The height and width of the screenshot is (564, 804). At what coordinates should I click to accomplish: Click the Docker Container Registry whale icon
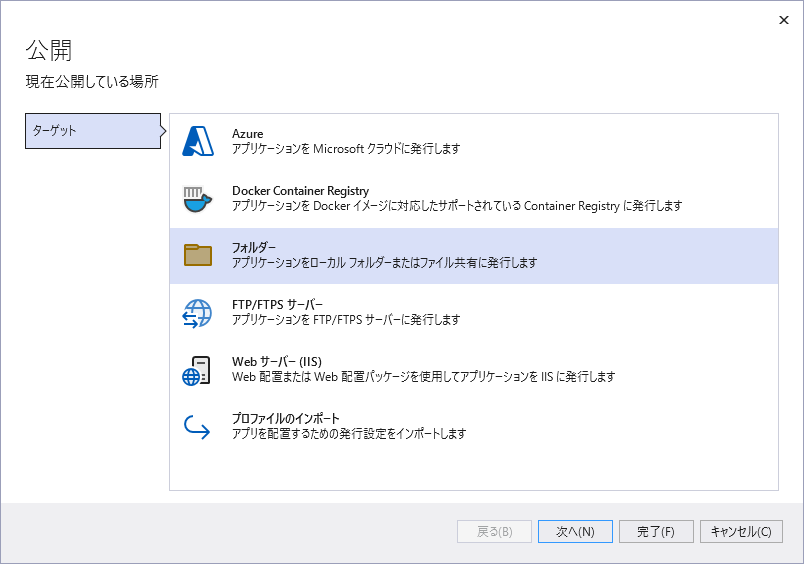198,199
